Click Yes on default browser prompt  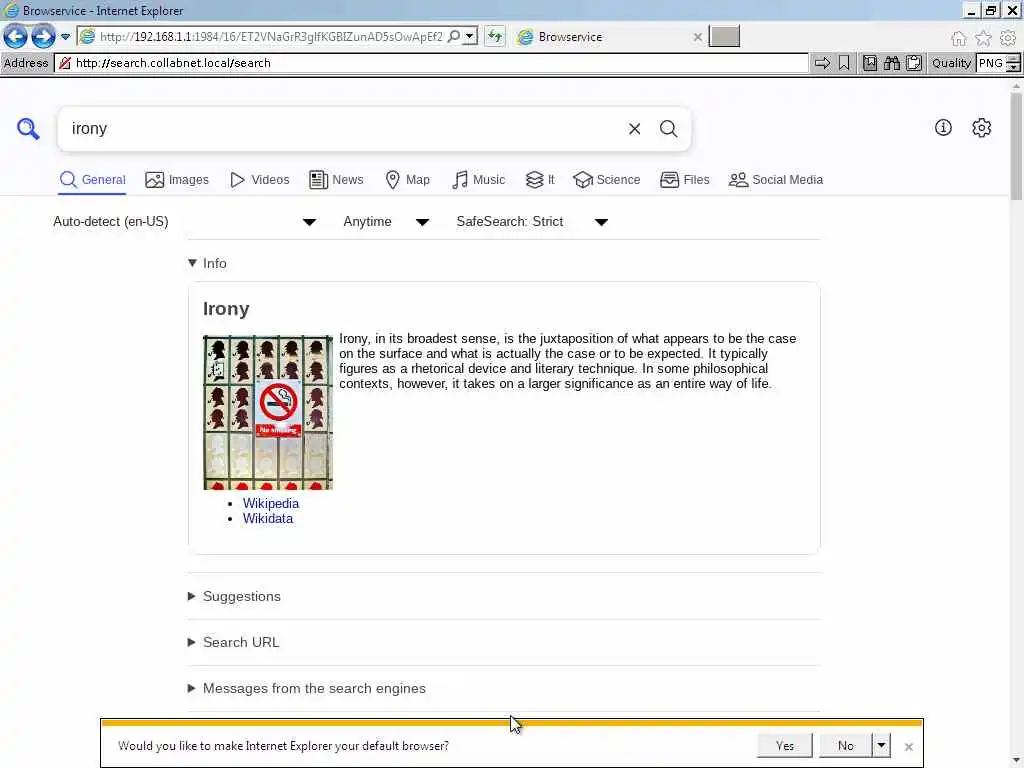point(784,745)
